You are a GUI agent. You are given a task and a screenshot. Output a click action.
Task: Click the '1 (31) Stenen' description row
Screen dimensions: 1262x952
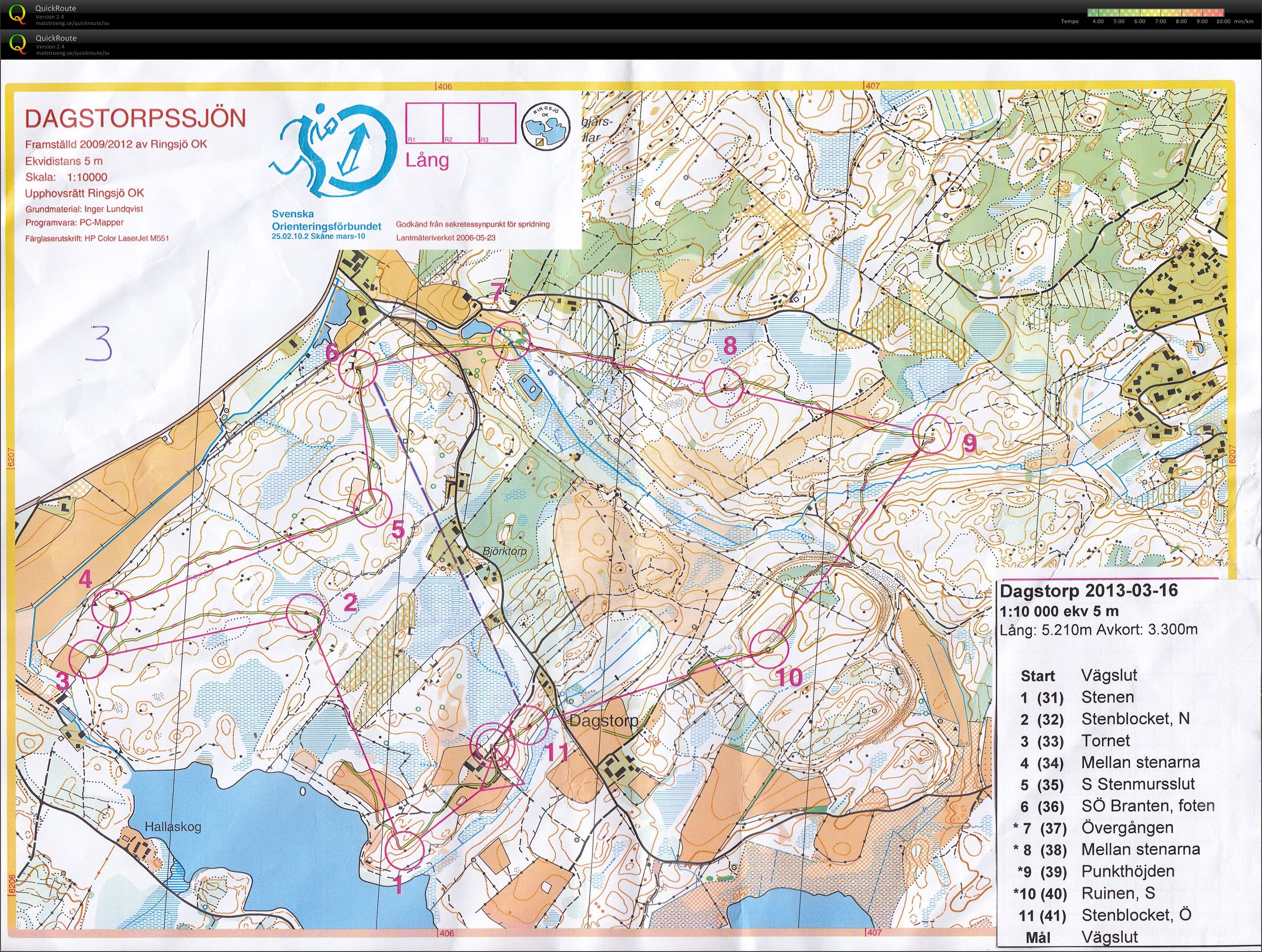point(1077,697)
